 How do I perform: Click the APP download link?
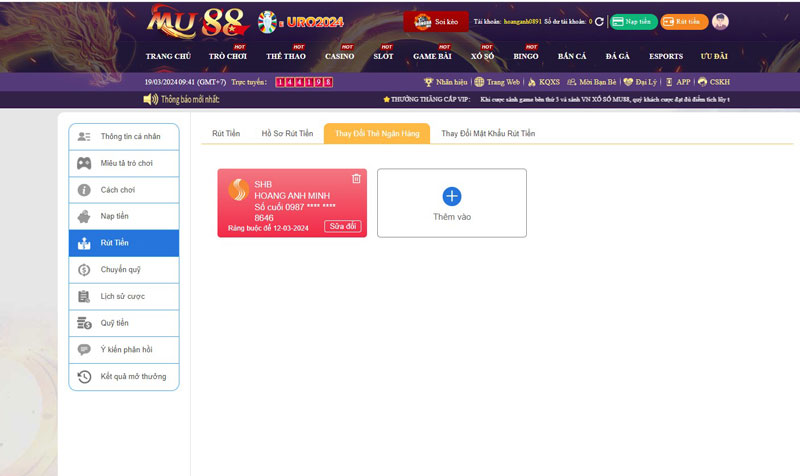pyautogui.click(x=678, y=82)
